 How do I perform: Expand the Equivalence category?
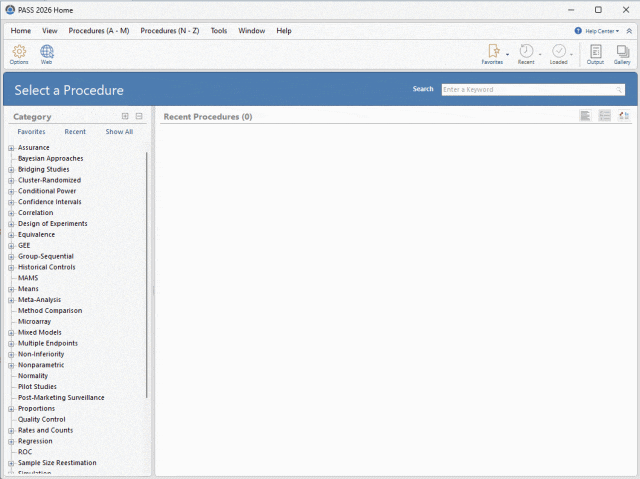(x=11, y=235)
